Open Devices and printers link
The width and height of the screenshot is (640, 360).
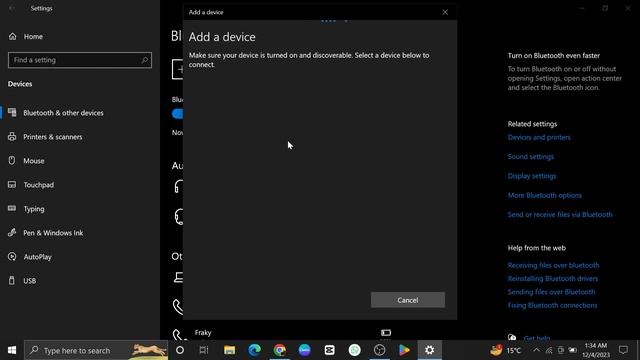[539, 138]
